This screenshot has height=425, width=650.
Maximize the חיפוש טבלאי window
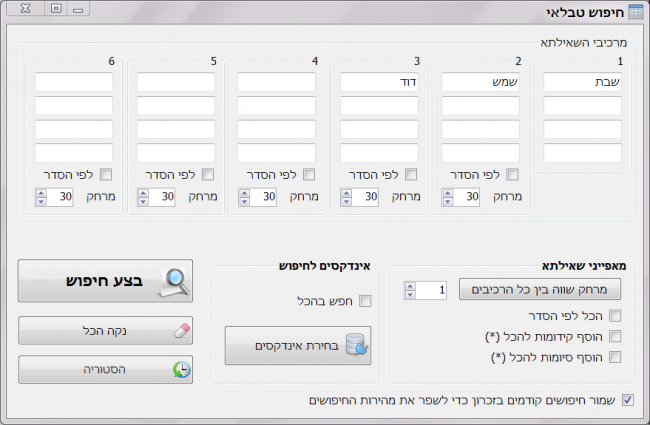click(x=56, y=8)
